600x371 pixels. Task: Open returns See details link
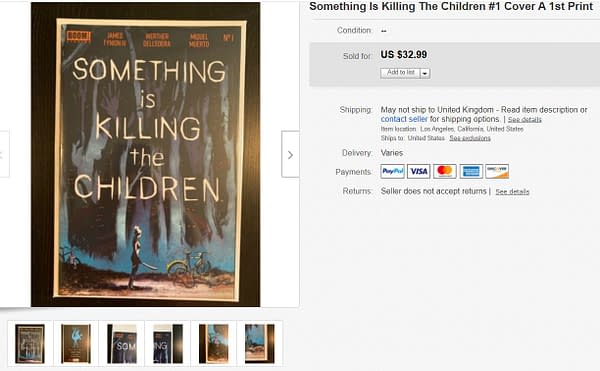[x=512, y=192]
